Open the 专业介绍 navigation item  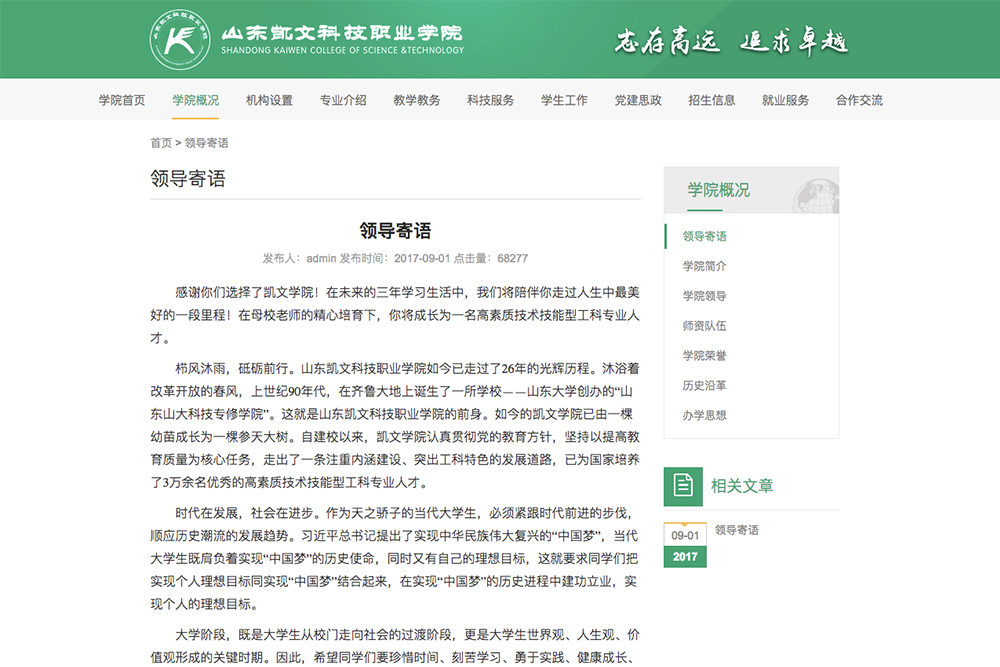tap(343, 100)
